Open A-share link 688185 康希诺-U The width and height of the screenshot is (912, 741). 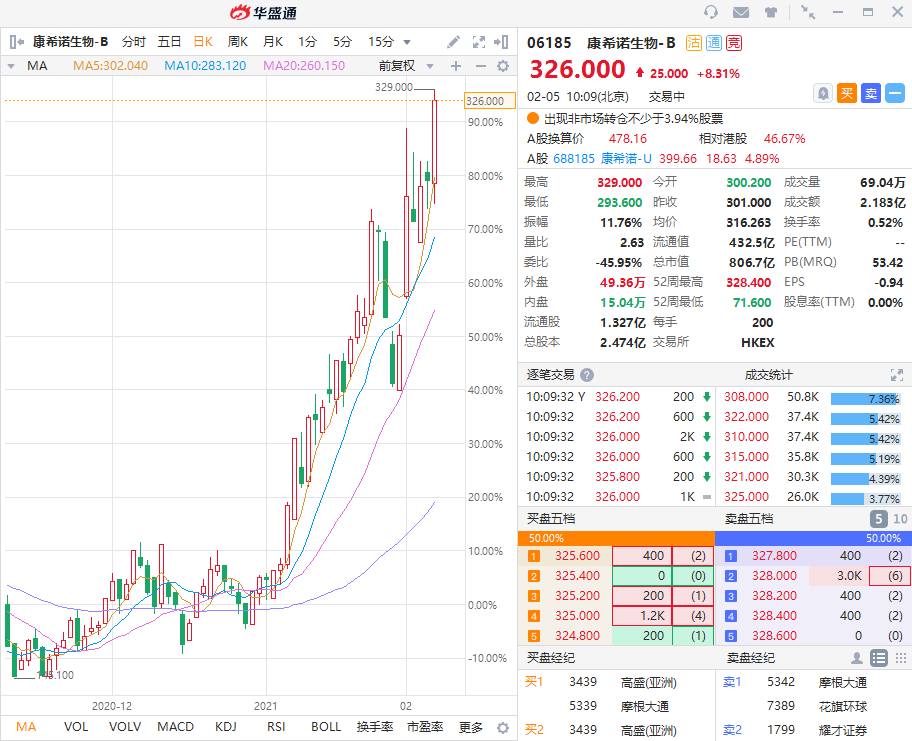602,159
